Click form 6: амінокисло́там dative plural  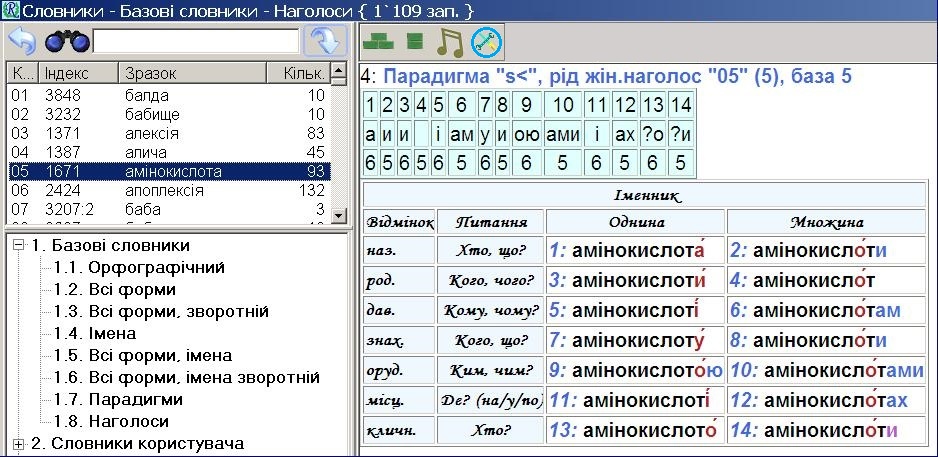coord(826,310)
